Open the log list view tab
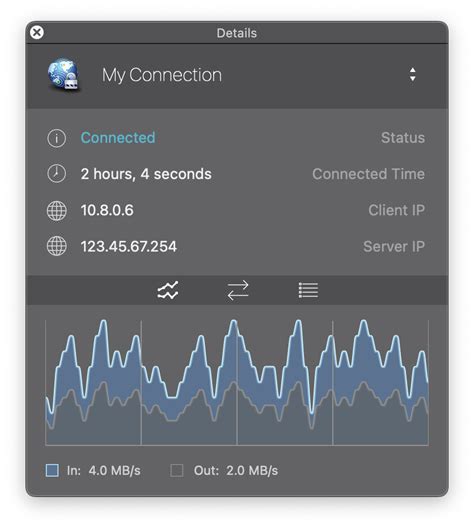Viewport: 474px width, 527px height. click(x=308, y=290)
